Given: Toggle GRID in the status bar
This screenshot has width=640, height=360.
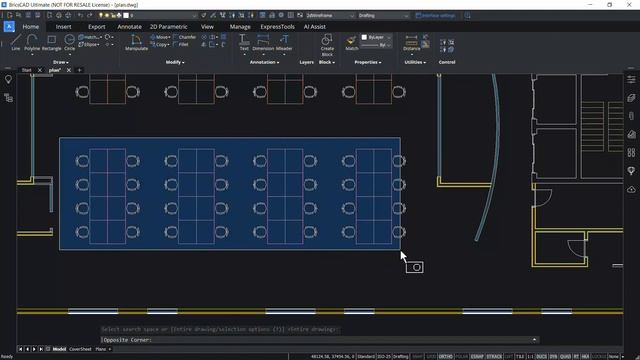Looking at the screenshot, I should (x=431, y=356).
